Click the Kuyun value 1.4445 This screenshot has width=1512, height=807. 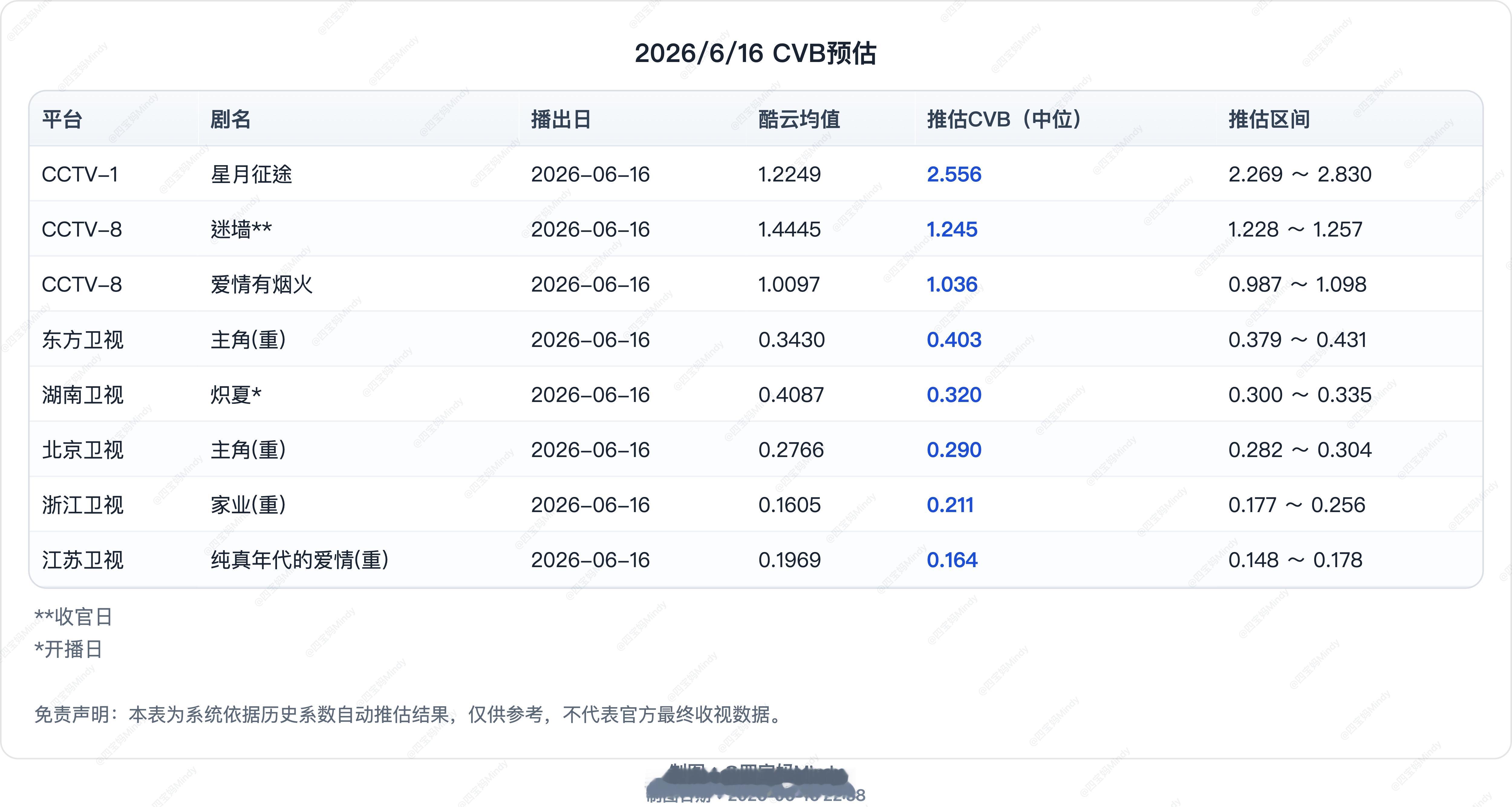pos(790,230)
